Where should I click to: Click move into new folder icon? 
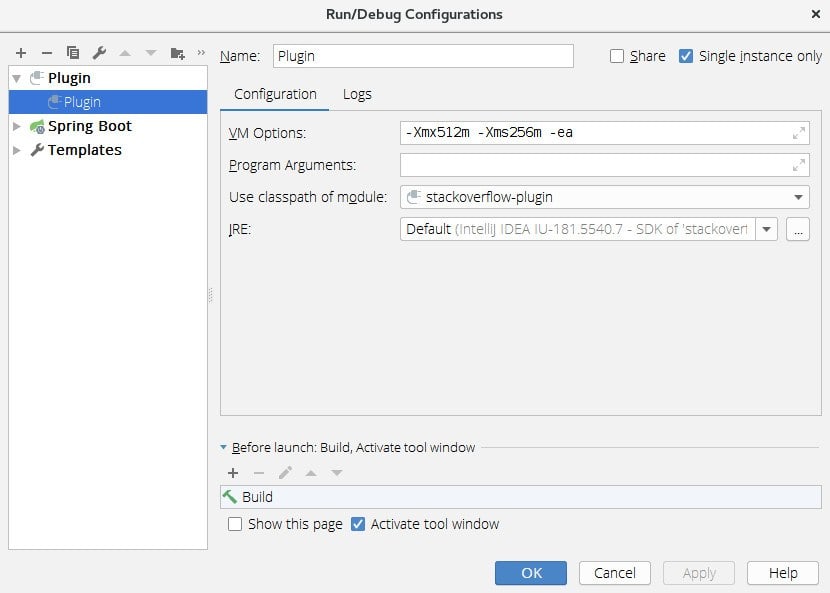pos(177,53)
